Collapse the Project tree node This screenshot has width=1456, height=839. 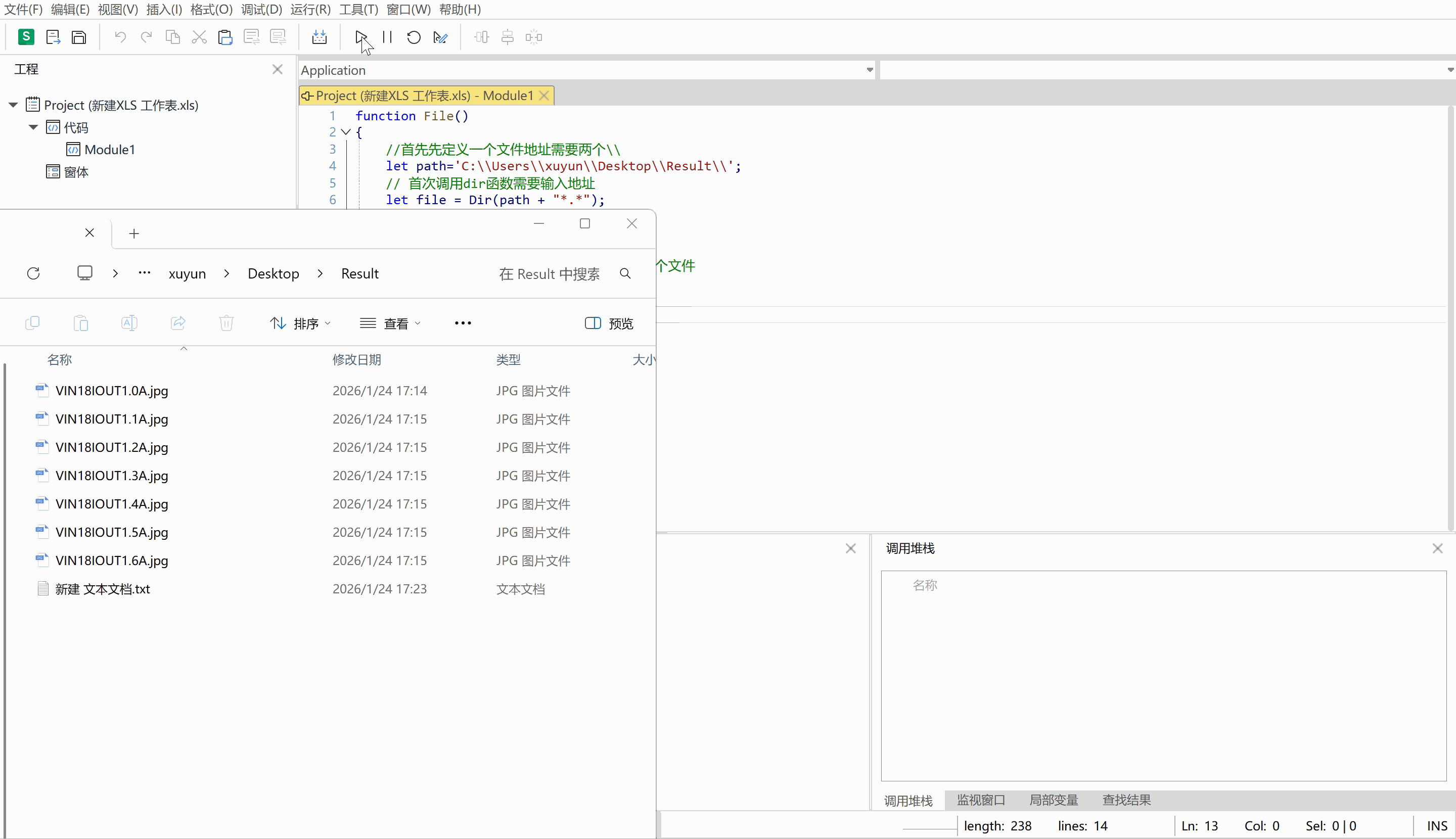(13, 105)
